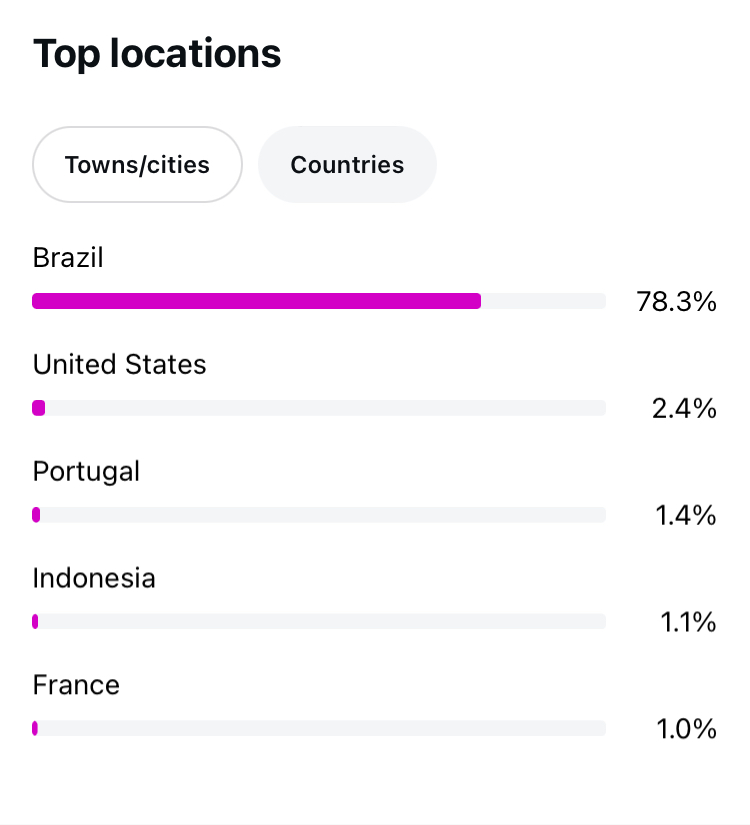Viewport: 750px width, 825px height.
Task: Click the Brazil country label
Action: [x=68, y=258]
